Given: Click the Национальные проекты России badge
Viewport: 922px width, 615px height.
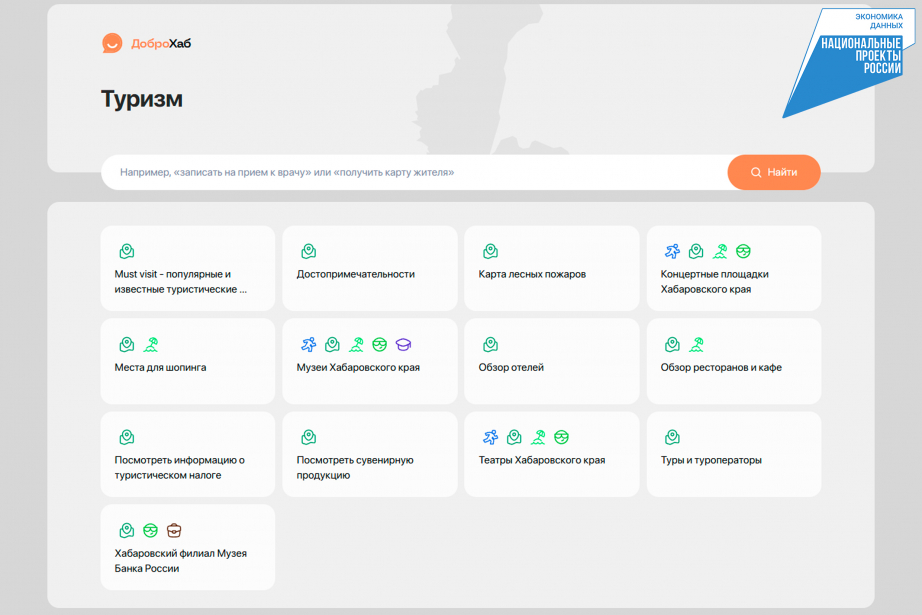Looking at the screenshot, I should pyautogui.click(x=848, y=62).
